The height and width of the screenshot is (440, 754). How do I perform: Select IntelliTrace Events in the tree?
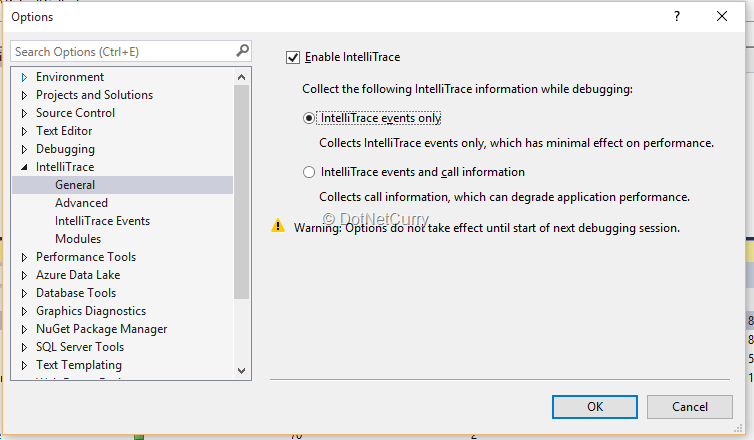tap(102, 221)
